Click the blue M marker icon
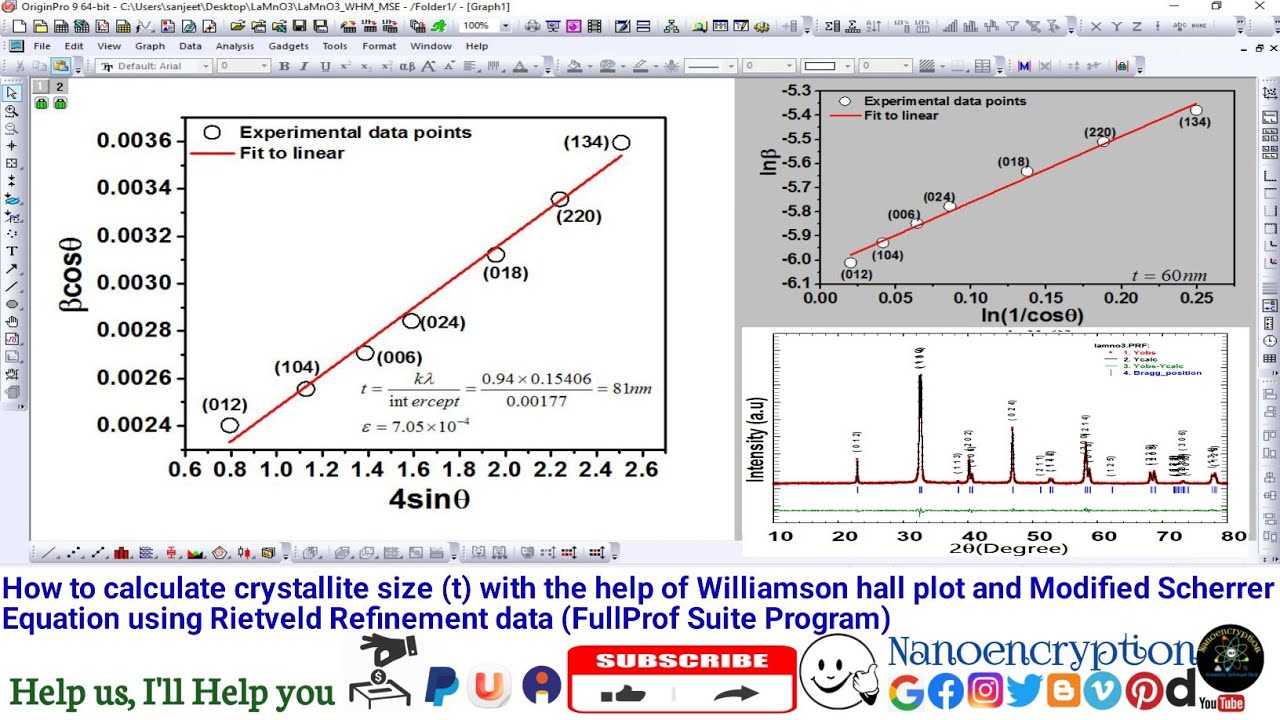Image resolution: width=1280 pixels, height=720 pixels. click(x=1024, y=66)
